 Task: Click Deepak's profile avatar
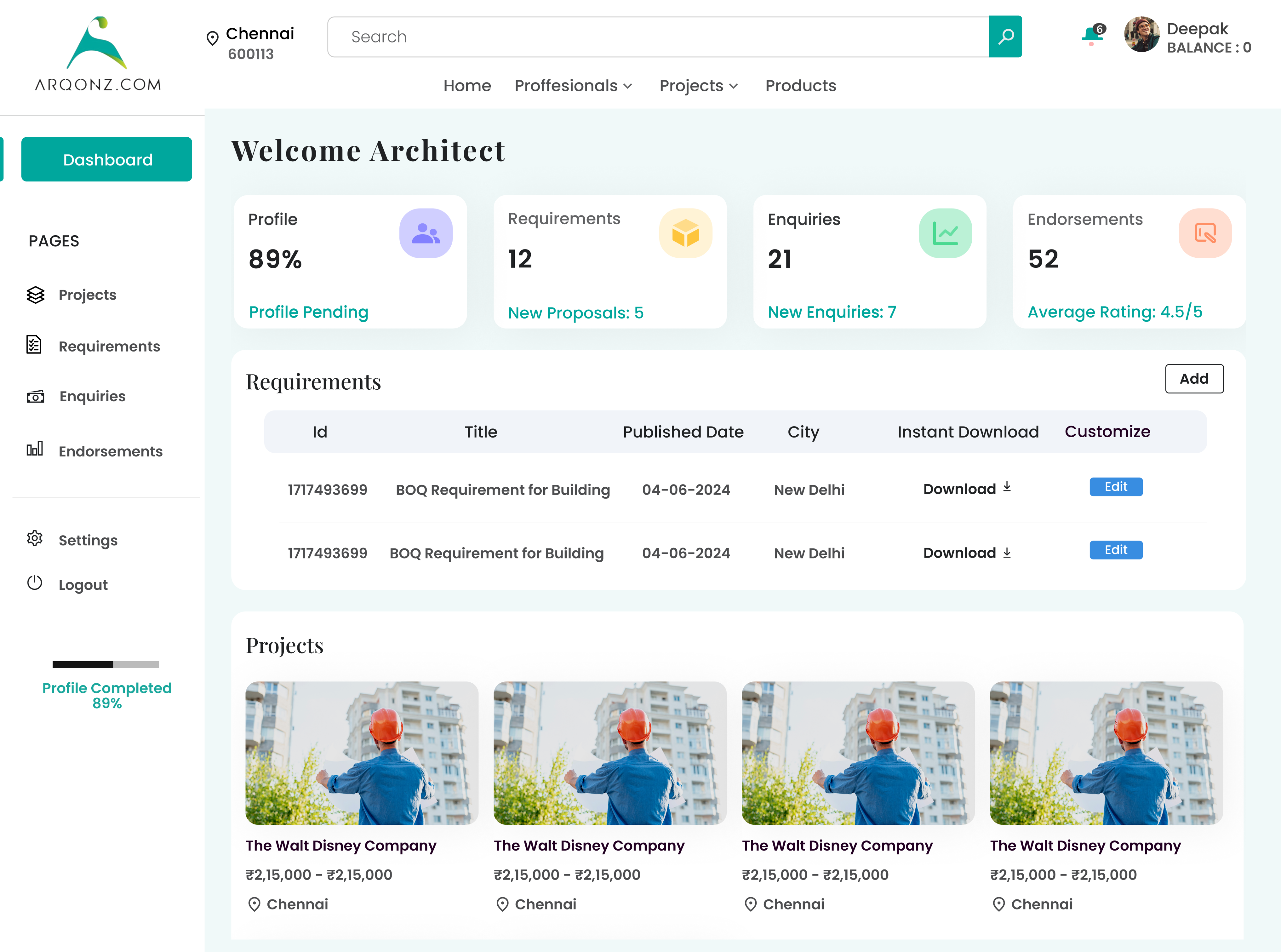coord(1142,35)
